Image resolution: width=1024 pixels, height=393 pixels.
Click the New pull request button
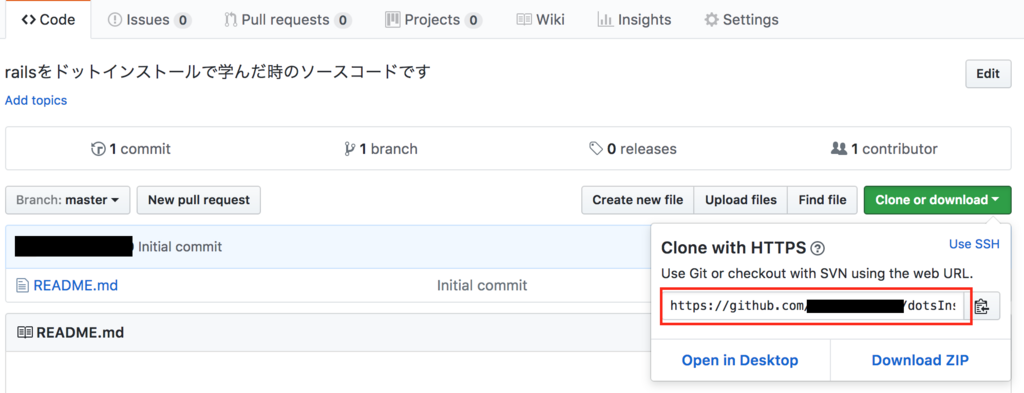pos(199,200)
